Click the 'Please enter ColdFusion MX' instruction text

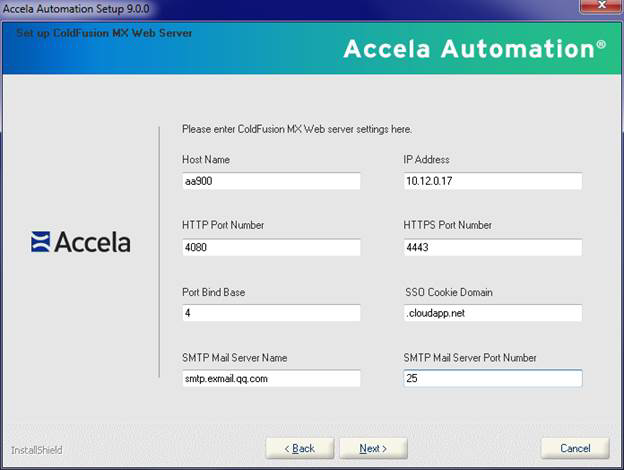coord(297,129)
